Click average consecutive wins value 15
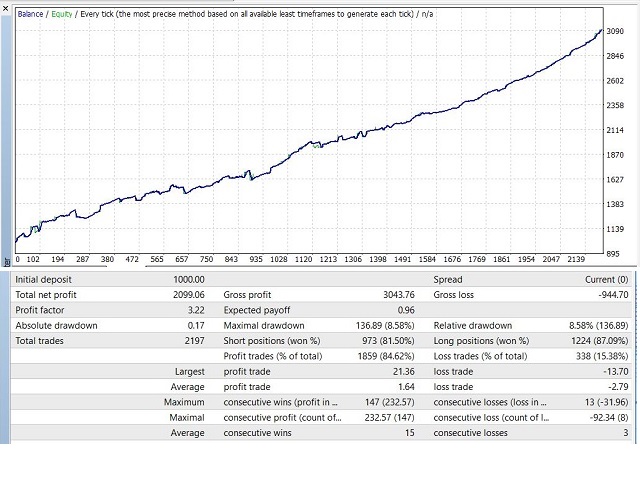The height and width of the screenshot is (480, 640). coord(410,433)
